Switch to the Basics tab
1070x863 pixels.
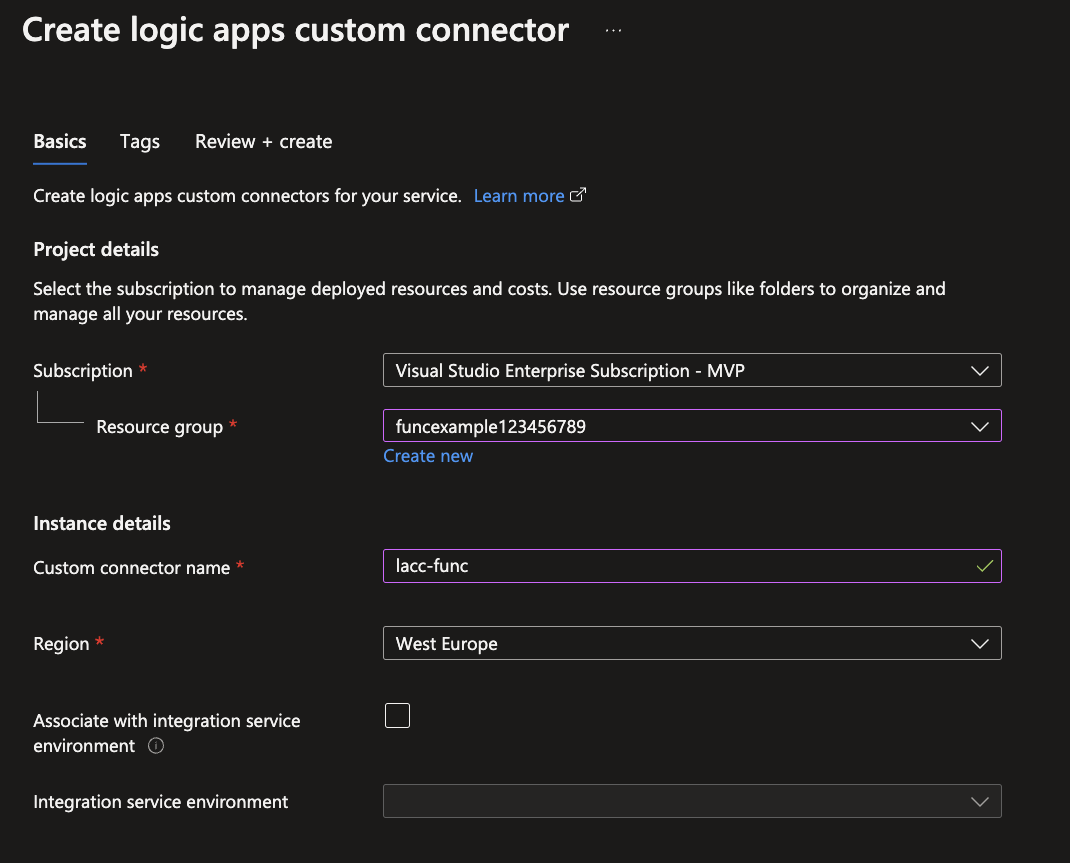[60, 142]
